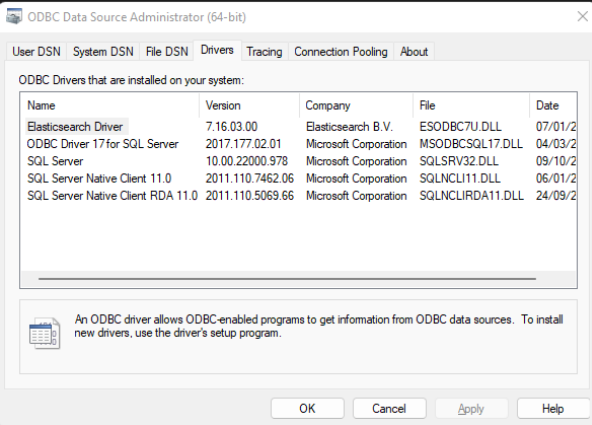Go to the Tracing tab
The height and width of the screenshot is (425, 592).
(264, 51)
